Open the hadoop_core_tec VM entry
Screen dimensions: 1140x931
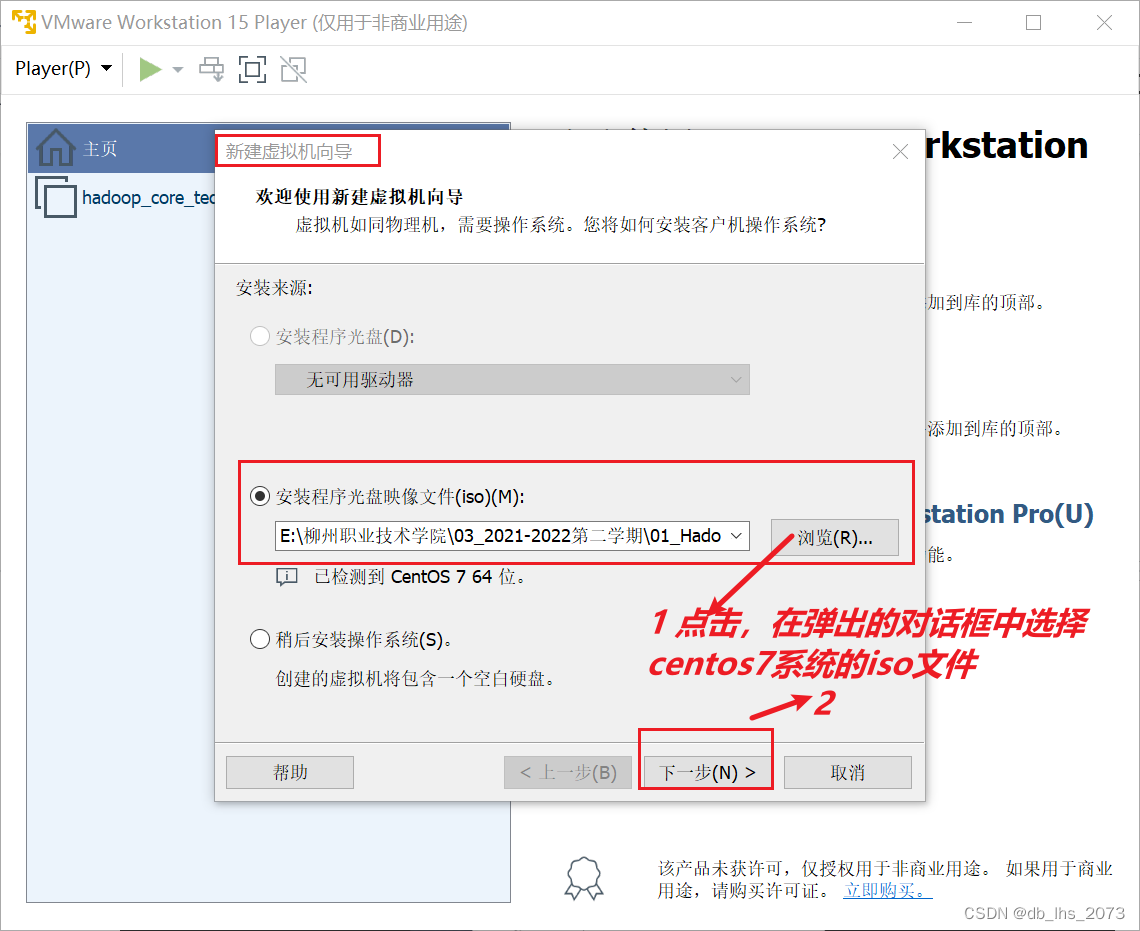pos(148,198)
